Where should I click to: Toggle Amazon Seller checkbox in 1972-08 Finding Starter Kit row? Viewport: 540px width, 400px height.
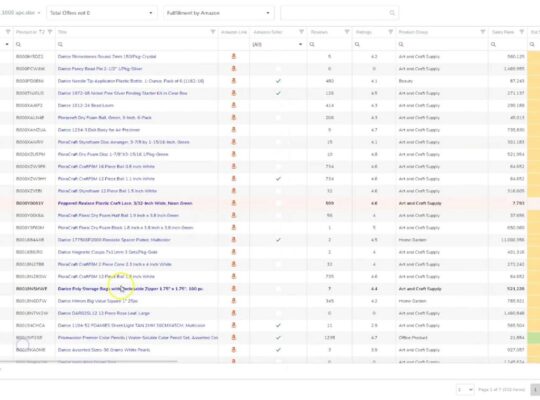pos(278,93)
